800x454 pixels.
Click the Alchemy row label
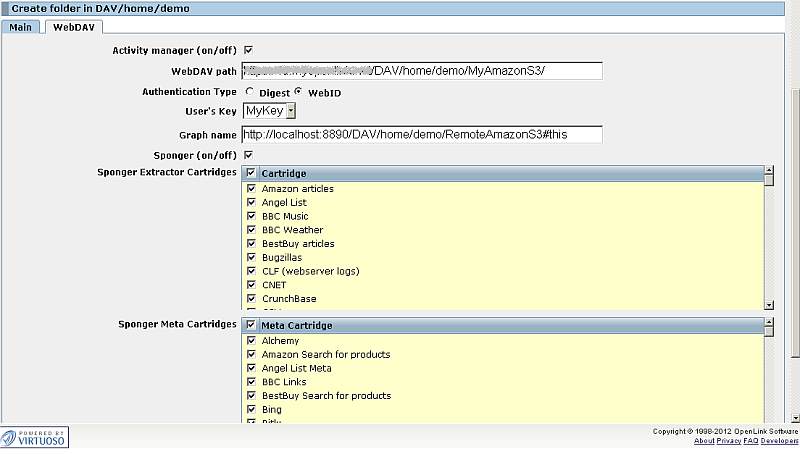pyautogui.click(x=280, y=341)
